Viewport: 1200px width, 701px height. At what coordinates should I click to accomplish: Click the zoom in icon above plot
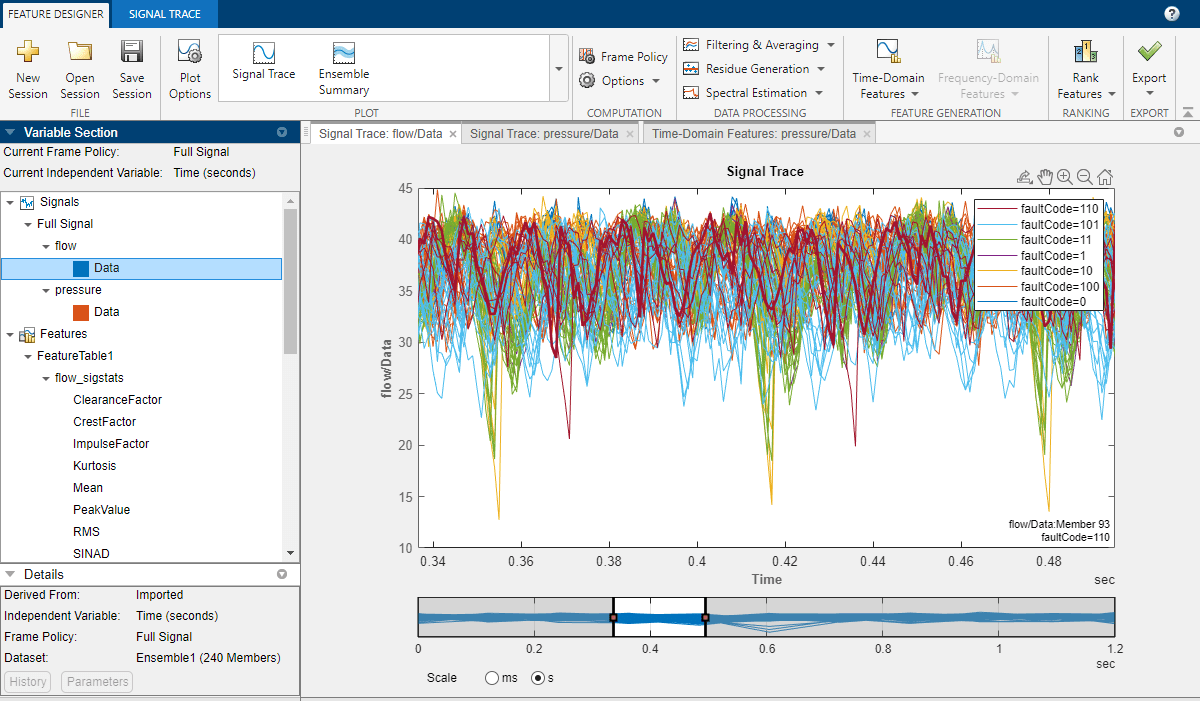pyautogui.click(x=1065, y=177)
